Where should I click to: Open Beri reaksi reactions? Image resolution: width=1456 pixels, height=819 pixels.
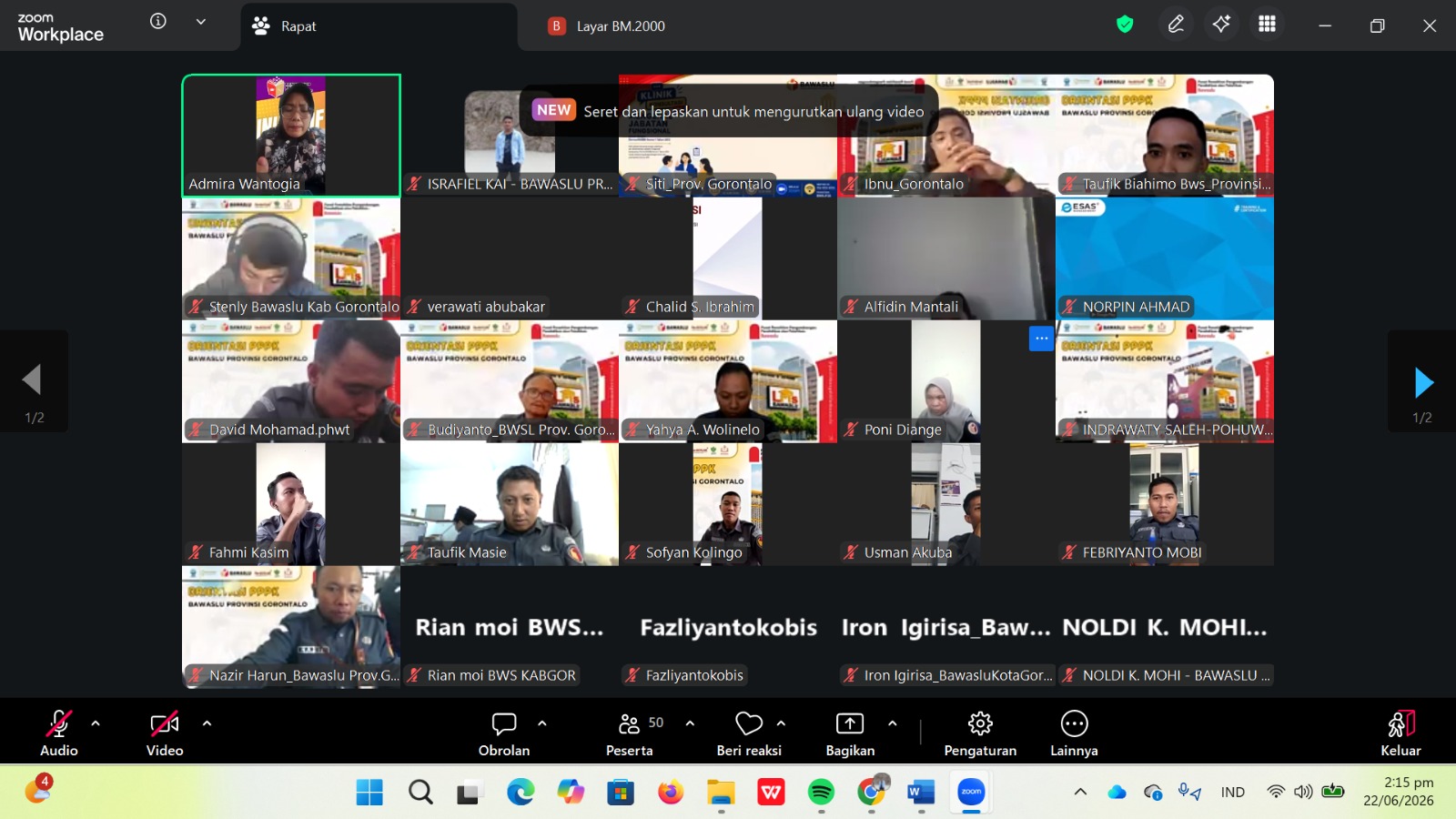point(749,733)
